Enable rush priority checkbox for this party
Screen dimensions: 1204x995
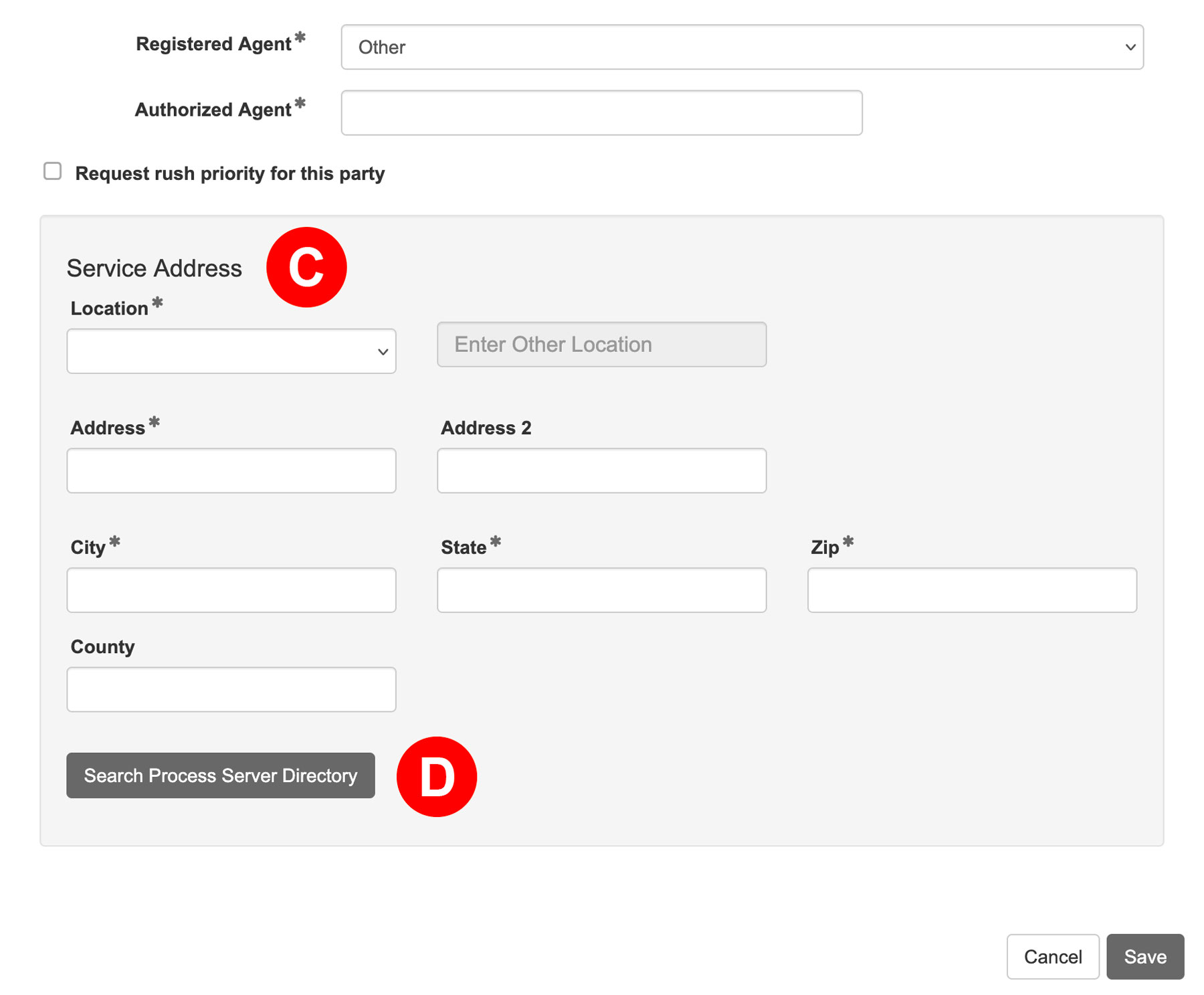[x=53, y=171]
